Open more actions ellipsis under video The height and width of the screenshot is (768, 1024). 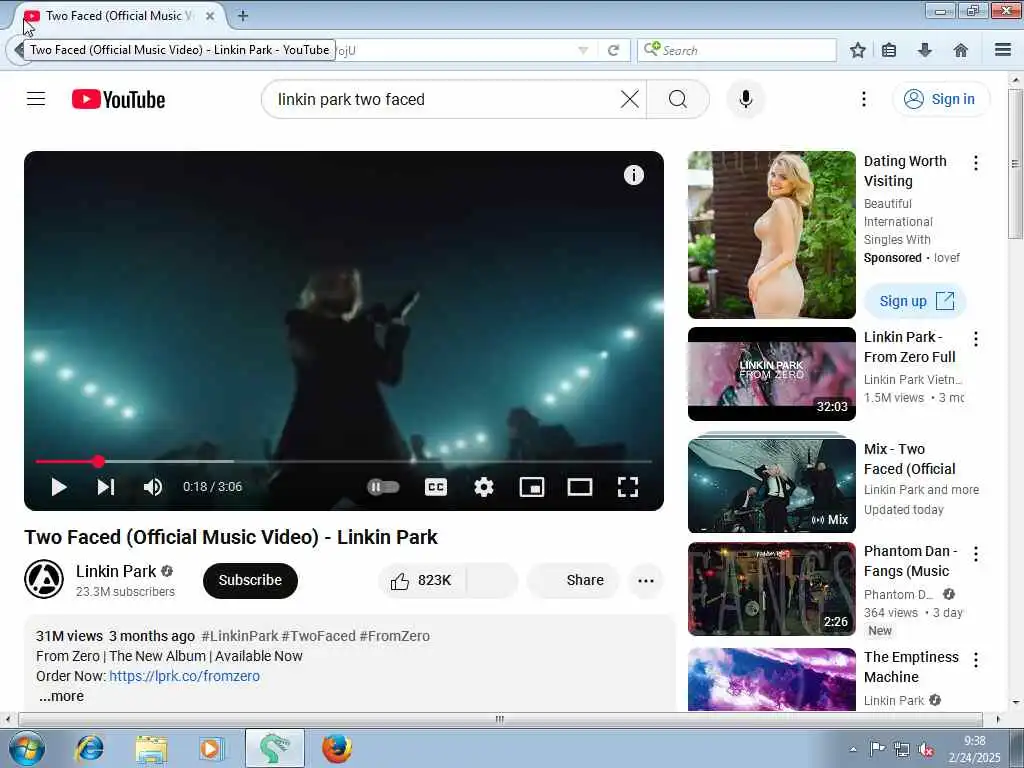point(646,581)
